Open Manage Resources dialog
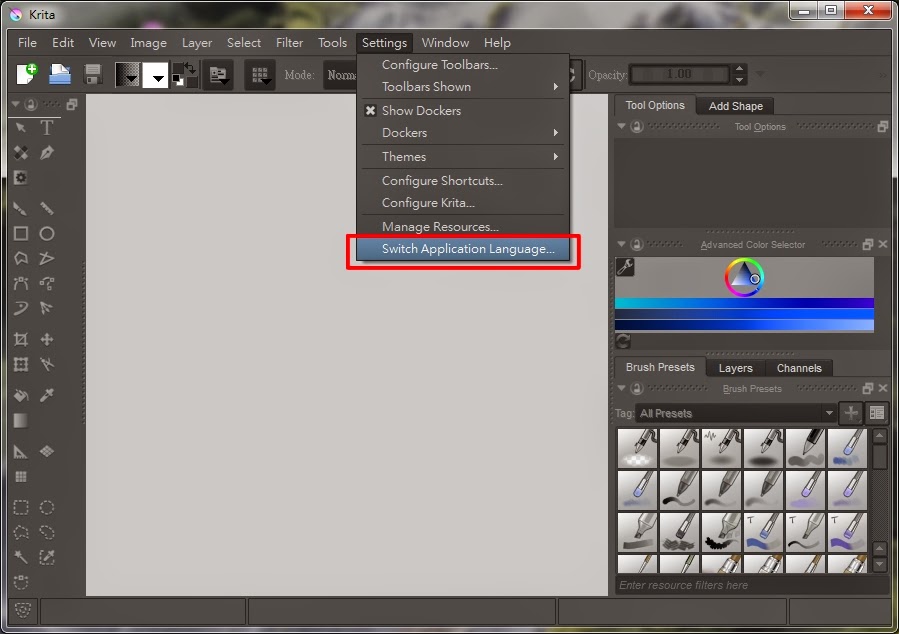This screenshot has height=634, width=899. 463,226
